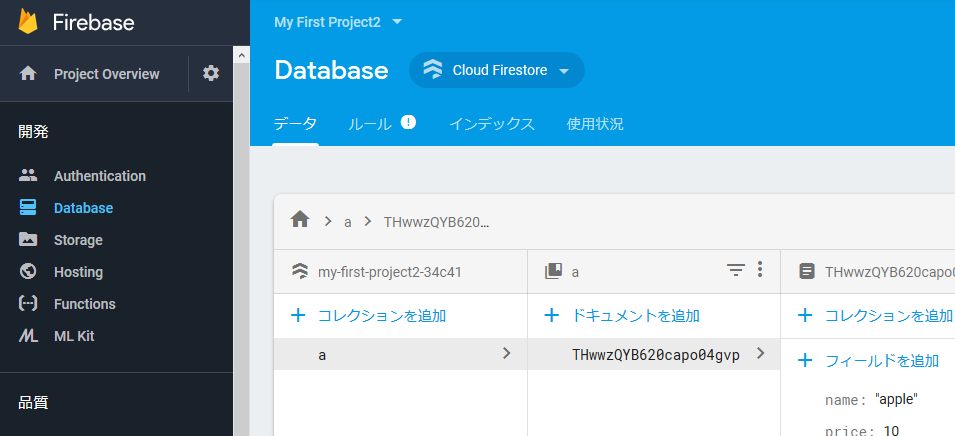Click the Hosting globe icon
The width and height of the screenshot is (955, 436).
(28, 272)
